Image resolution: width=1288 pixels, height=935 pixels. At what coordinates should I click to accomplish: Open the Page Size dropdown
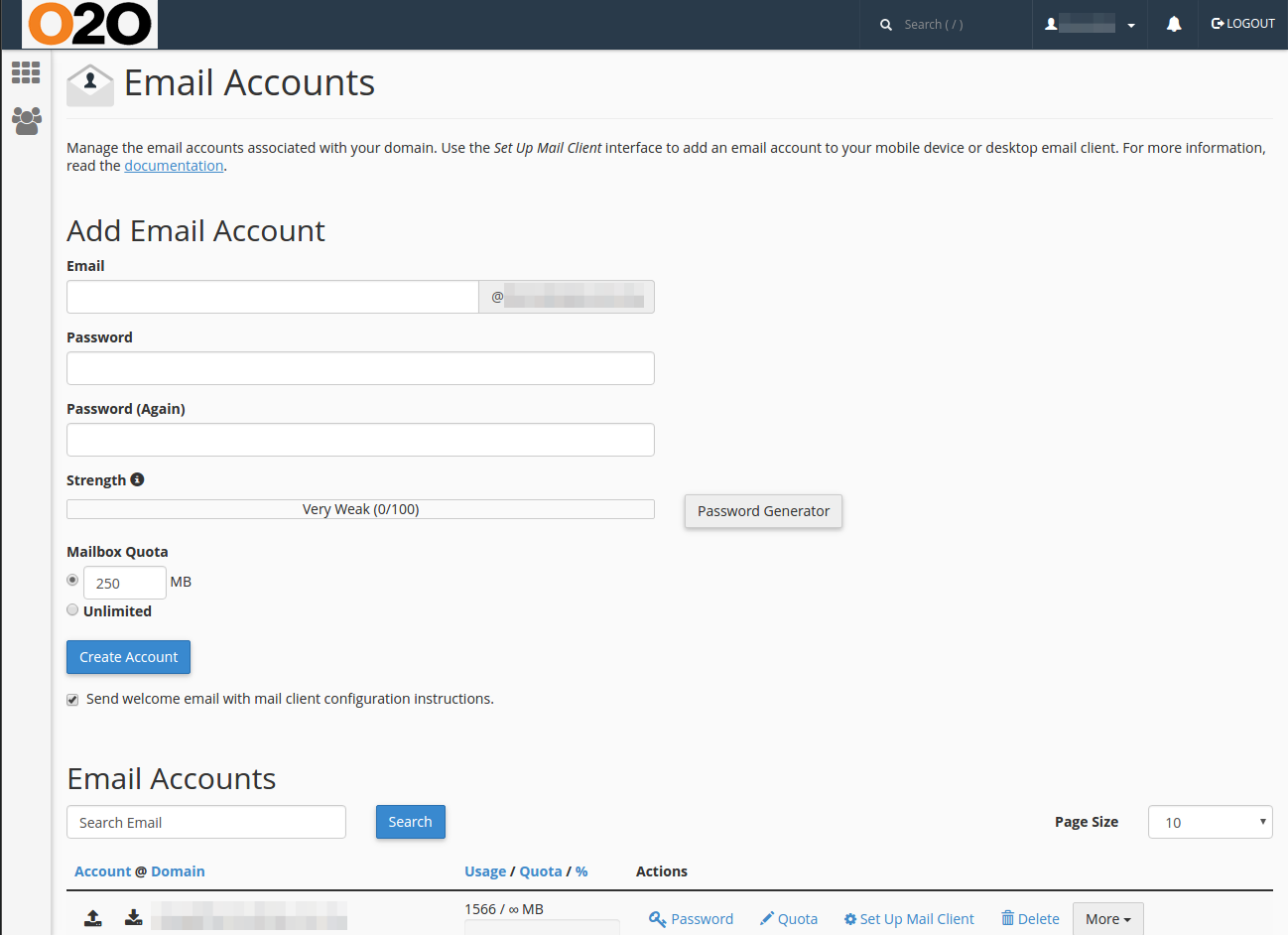[x=1210, y=822]
